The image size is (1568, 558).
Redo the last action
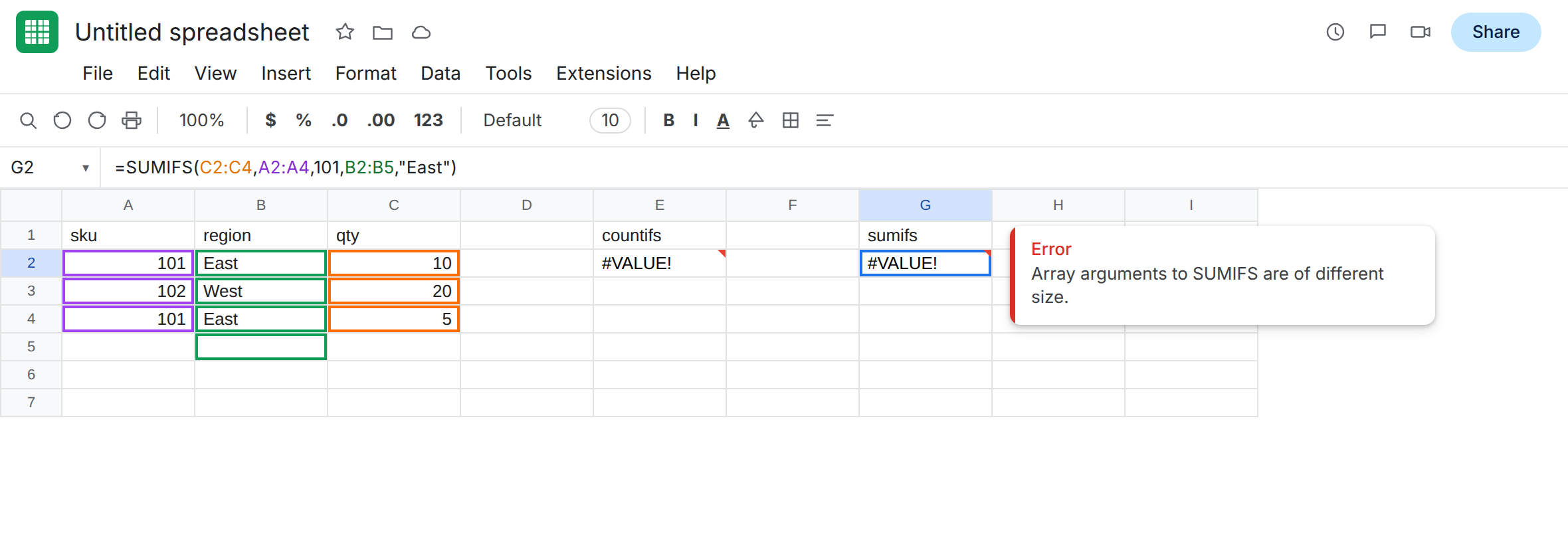[x=97, y=120]
